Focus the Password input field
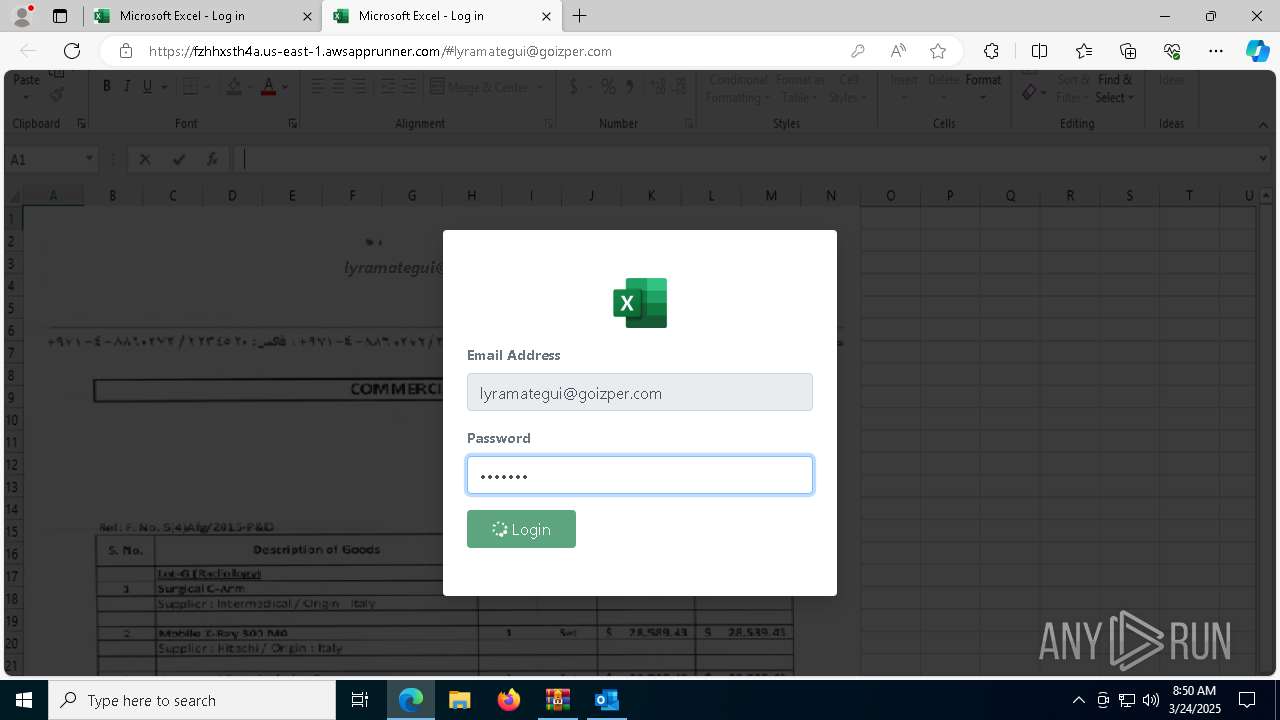This screenshot has width=1280, height=720. tap(640, 475)
